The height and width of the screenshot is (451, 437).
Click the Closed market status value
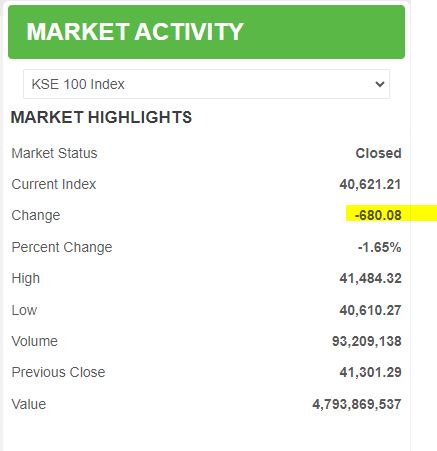378,153
